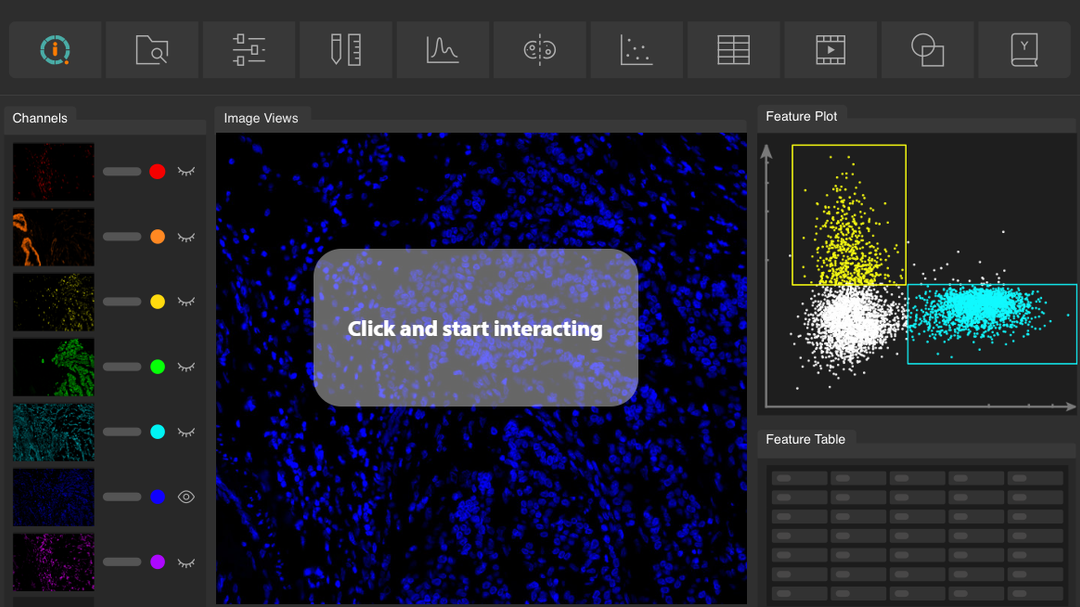1080x607 pixels.
Task: Select the processing settings tool
Action: tap(248, 49)
